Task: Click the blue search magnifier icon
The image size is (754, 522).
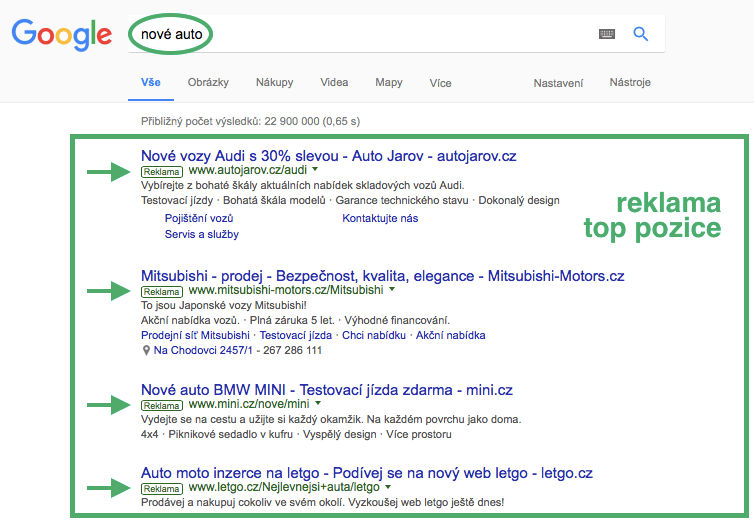Action: [641, 34]
